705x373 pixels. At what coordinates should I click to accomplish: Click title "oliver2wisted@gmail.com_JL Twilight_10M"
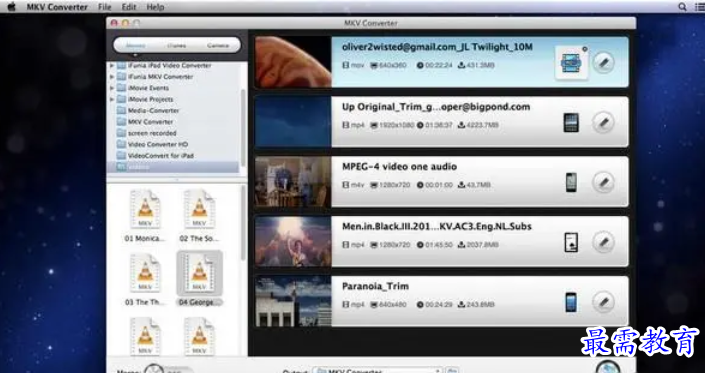click(437, 47)
